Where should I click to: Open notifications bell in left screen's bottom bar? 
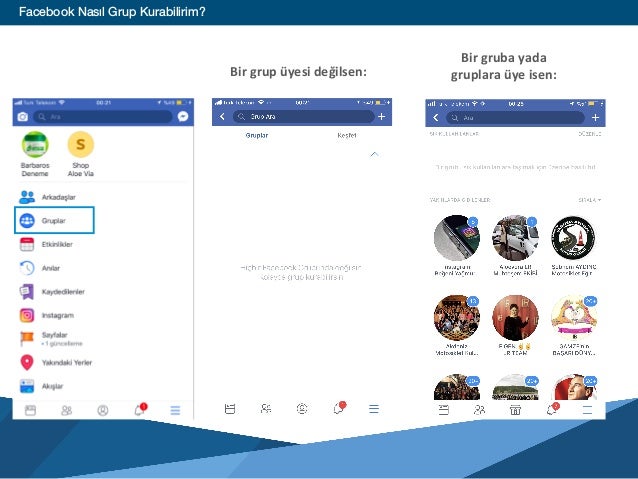tap(140, 409)
